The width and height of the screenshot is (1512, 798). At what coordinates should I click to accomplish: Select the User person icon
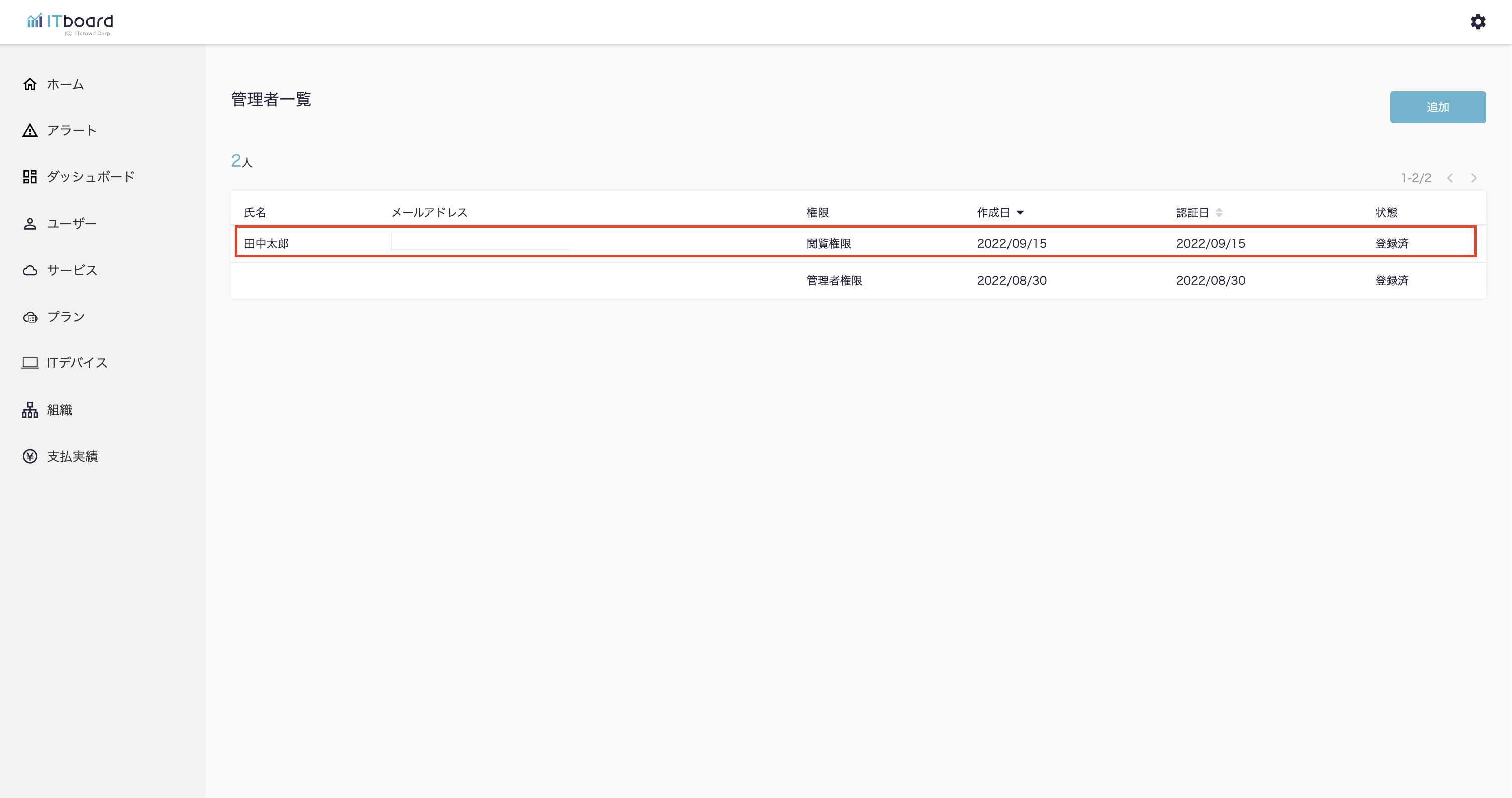pyautogui.click(x=30, y=224)
